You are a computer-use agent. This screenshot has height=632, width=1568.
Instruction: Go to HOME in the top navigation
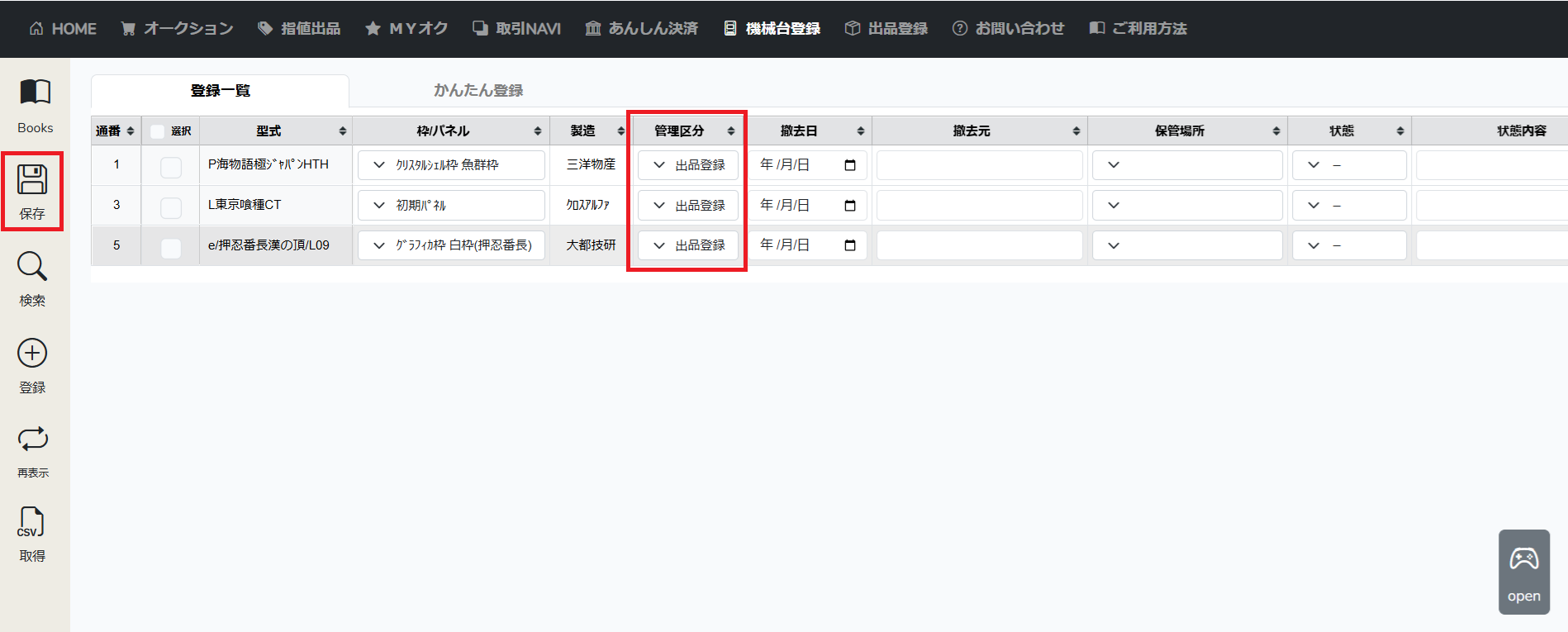(x=63, y=29)
